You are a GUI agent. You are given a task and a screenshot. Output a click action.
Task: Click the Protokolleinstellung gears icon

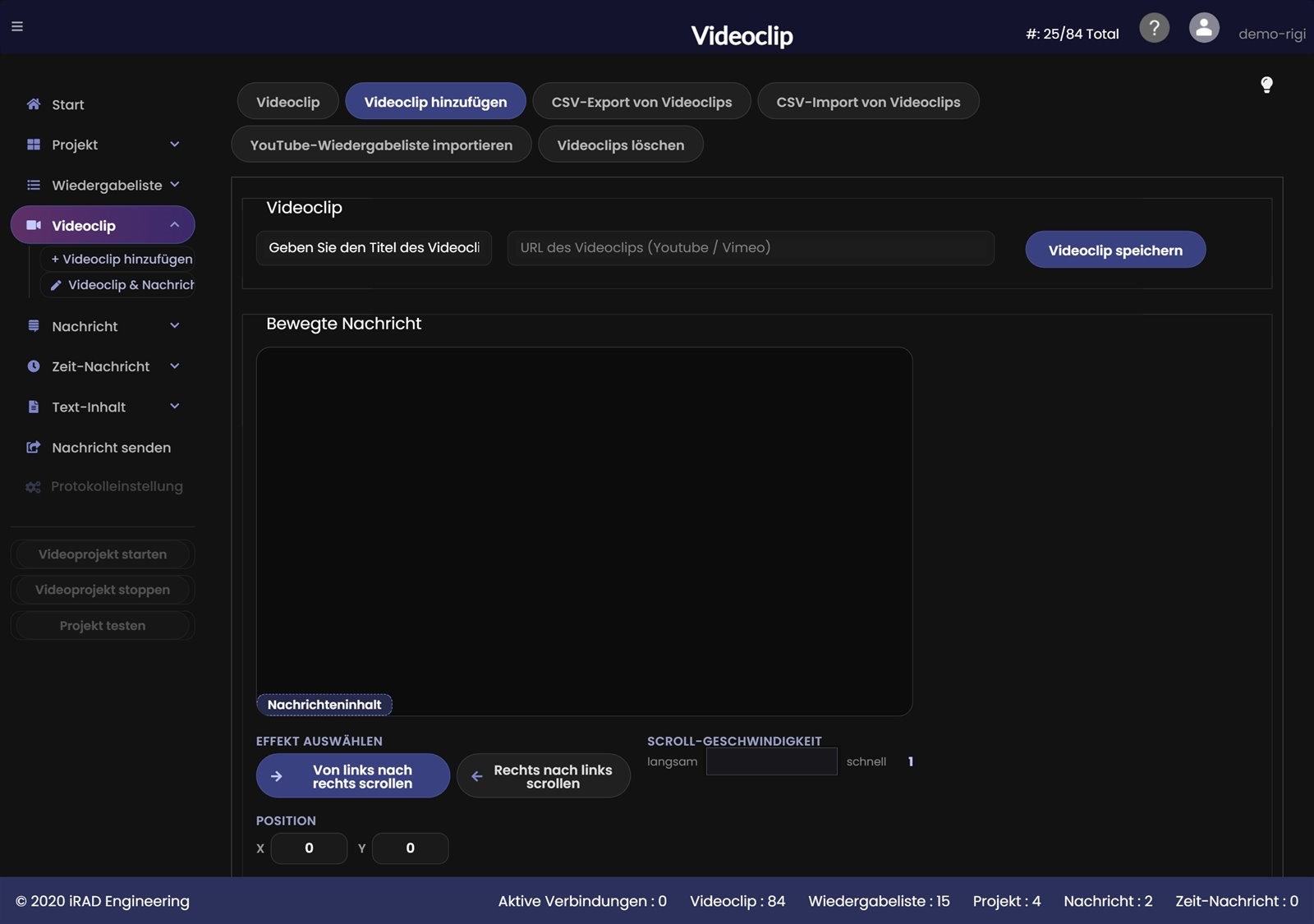33,487
